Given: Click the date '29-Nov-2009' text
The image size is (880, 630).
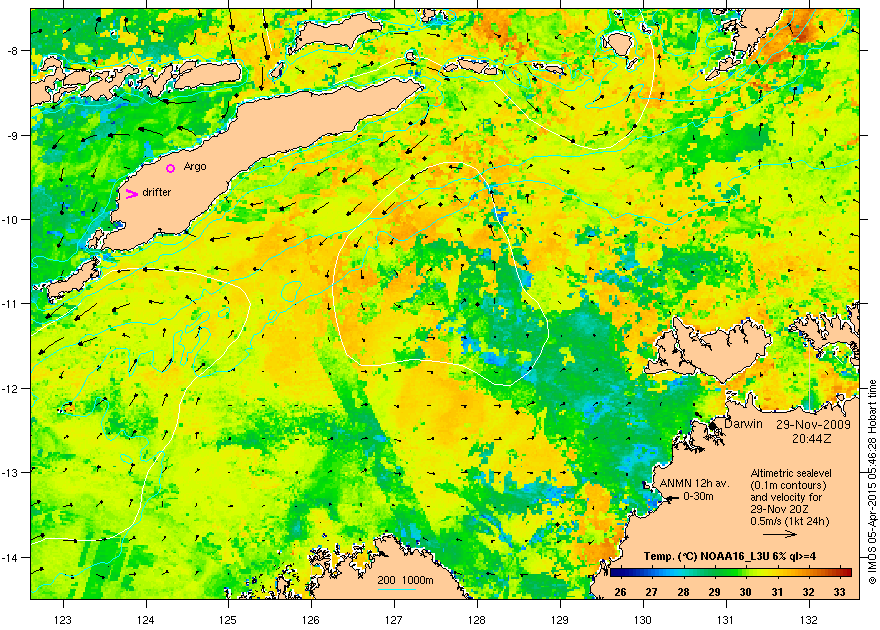Looking at the screenshot, I should pos(813,425).
